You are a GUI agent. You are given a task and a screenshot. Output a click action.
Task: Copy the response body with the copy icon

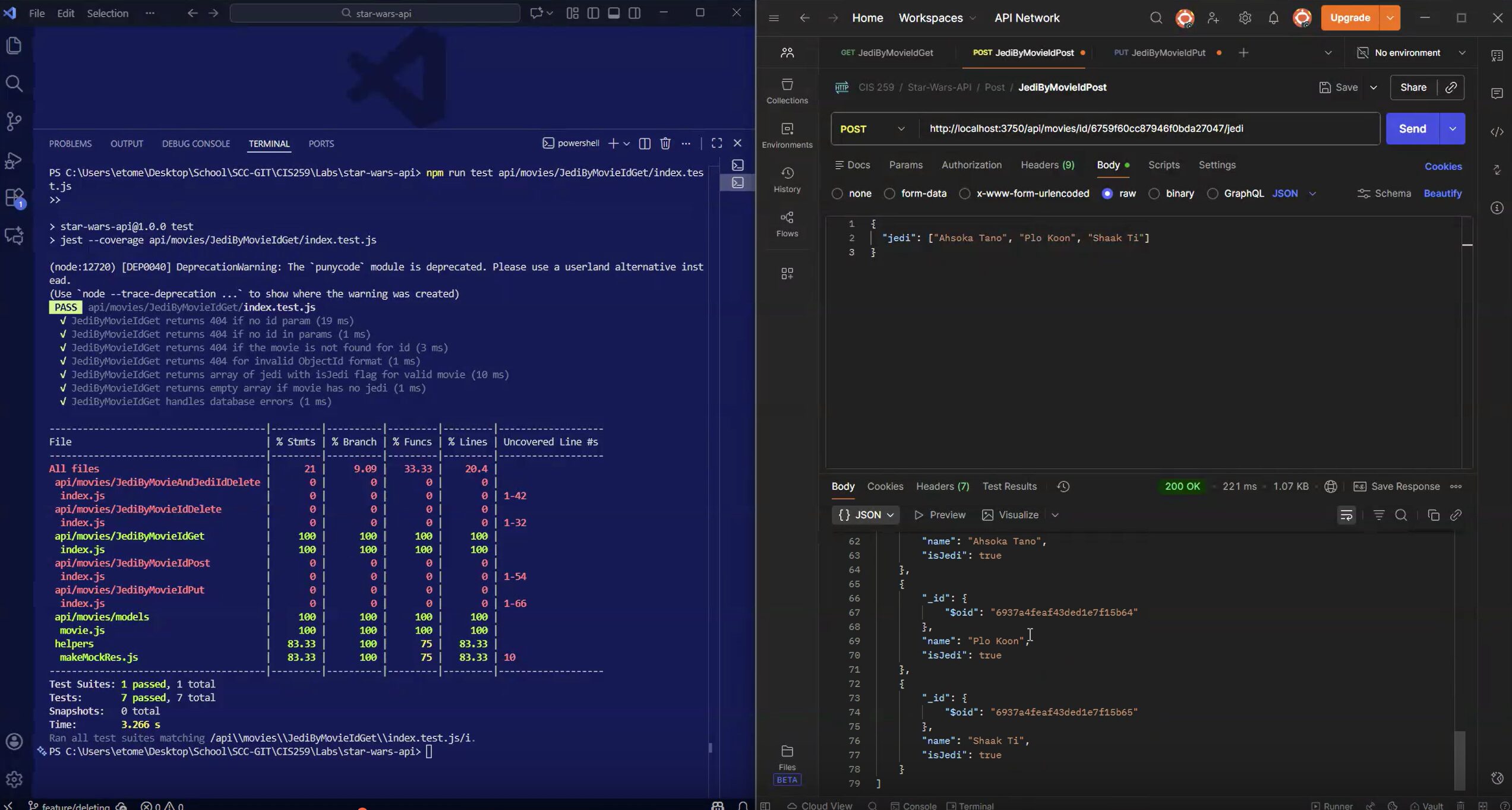point(1433,515)
